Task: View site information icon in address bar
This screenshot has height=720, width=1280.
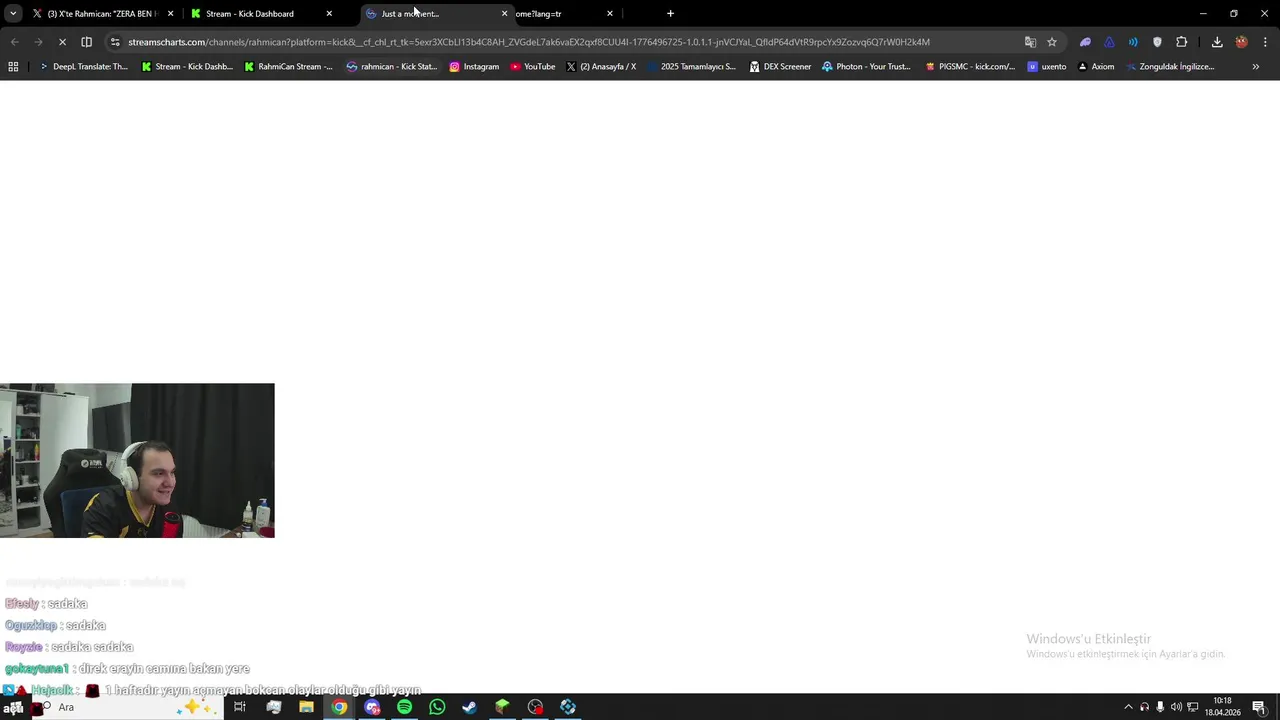Action: (x=115, y=42)
